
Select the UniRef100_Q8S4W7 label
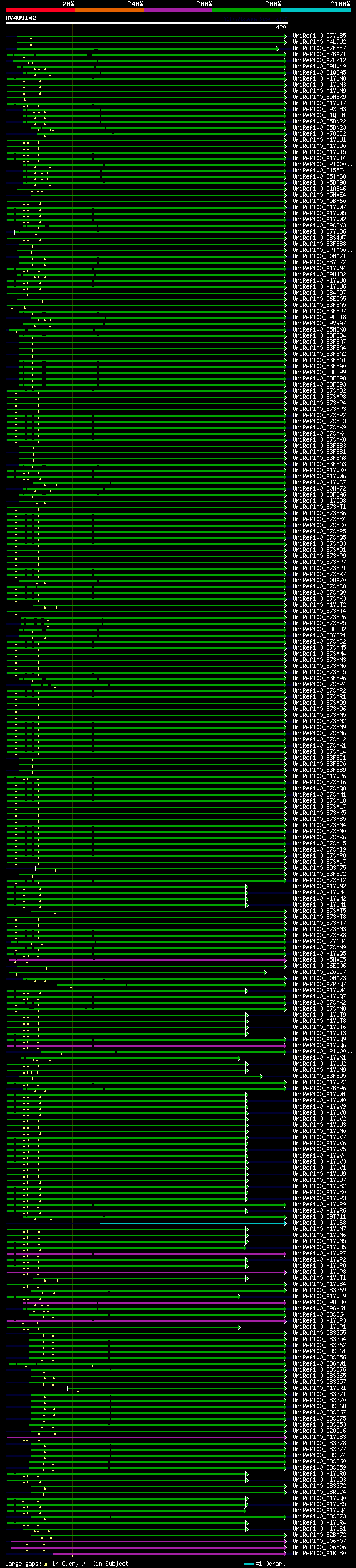319,238
